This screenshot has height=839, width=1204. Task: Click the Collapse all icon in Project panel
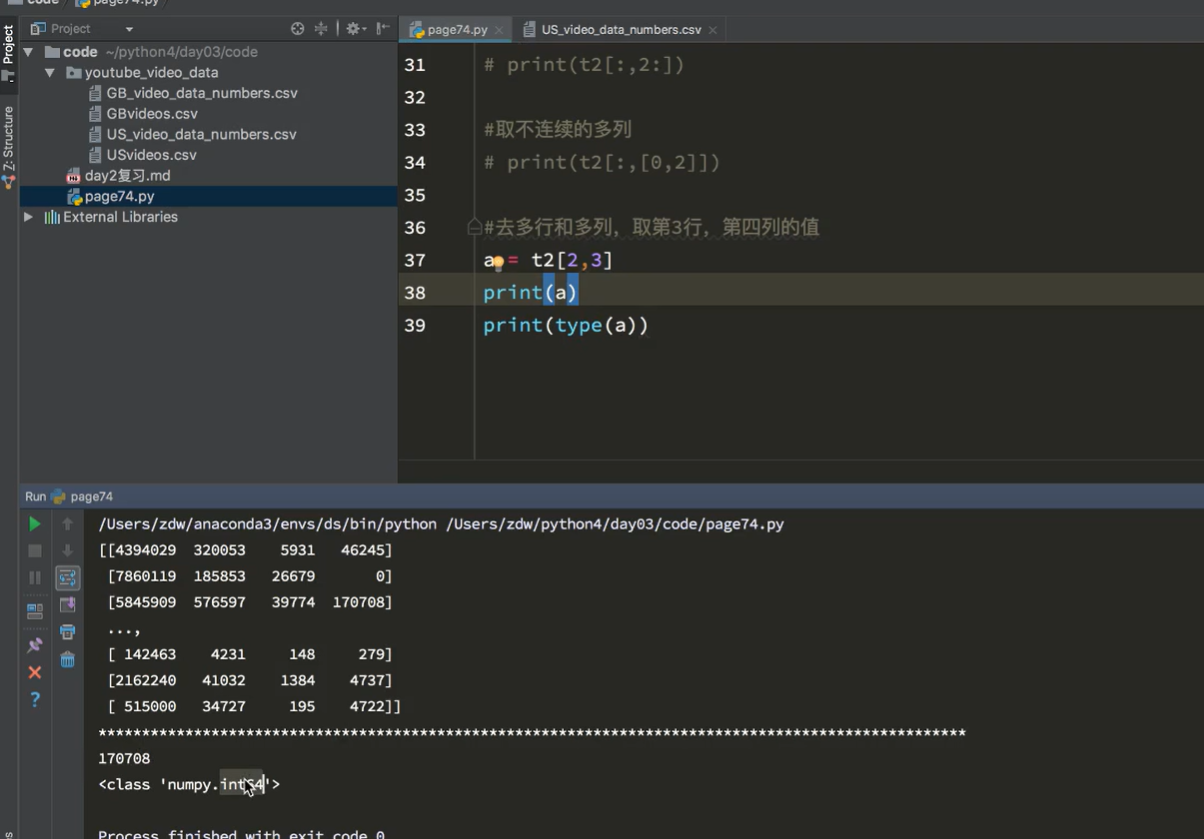point(321,29)
